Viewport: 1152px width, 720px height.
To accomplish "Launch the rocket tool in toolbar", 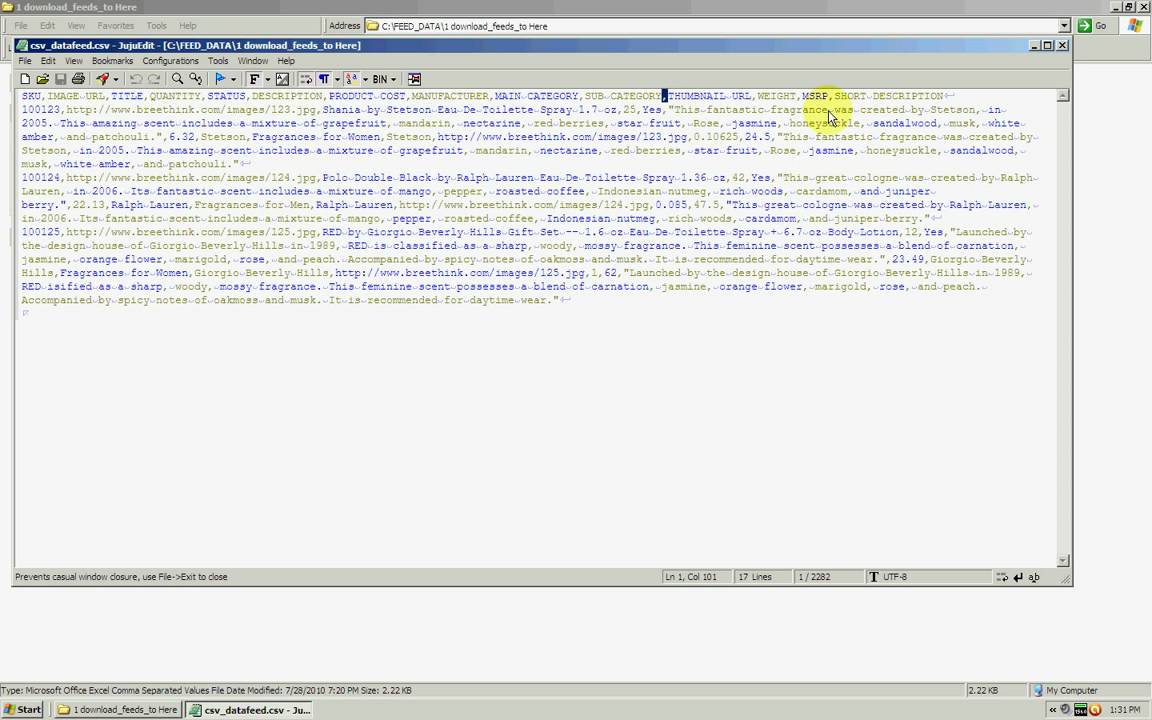I will pos(102,79).
